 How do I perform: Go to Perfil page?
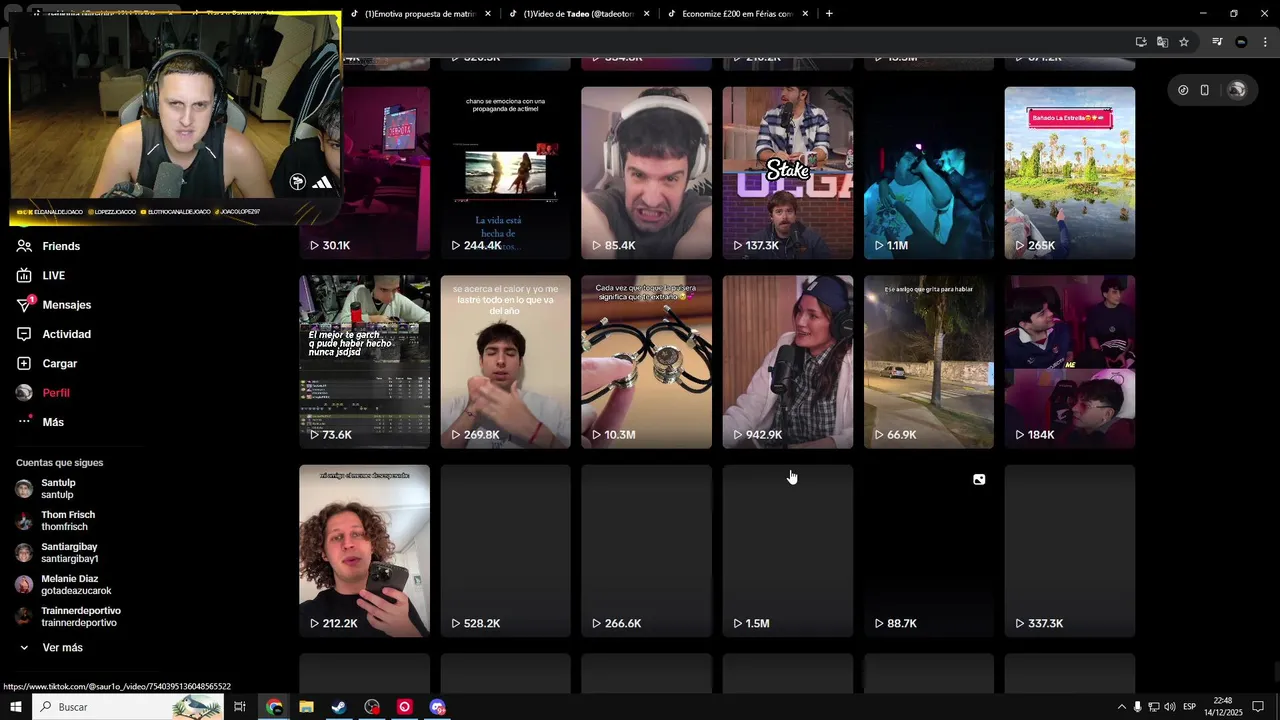43,393
